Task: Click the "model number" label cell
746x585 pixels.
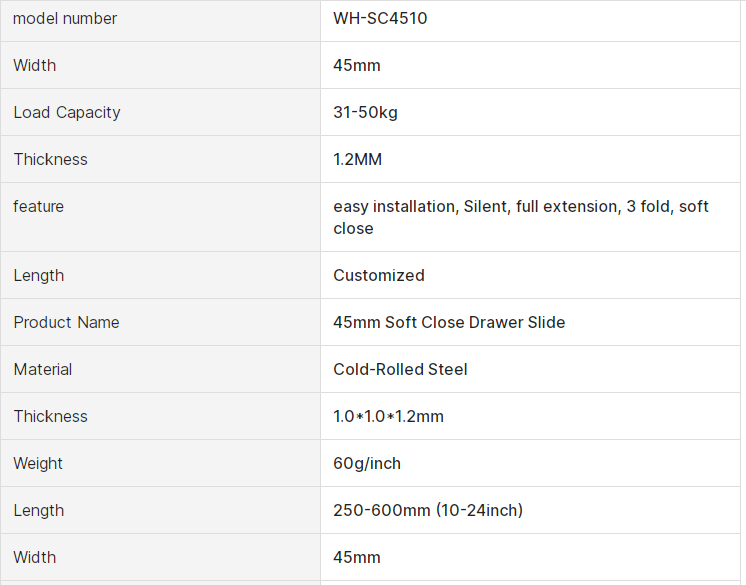Action: [65, 18]
